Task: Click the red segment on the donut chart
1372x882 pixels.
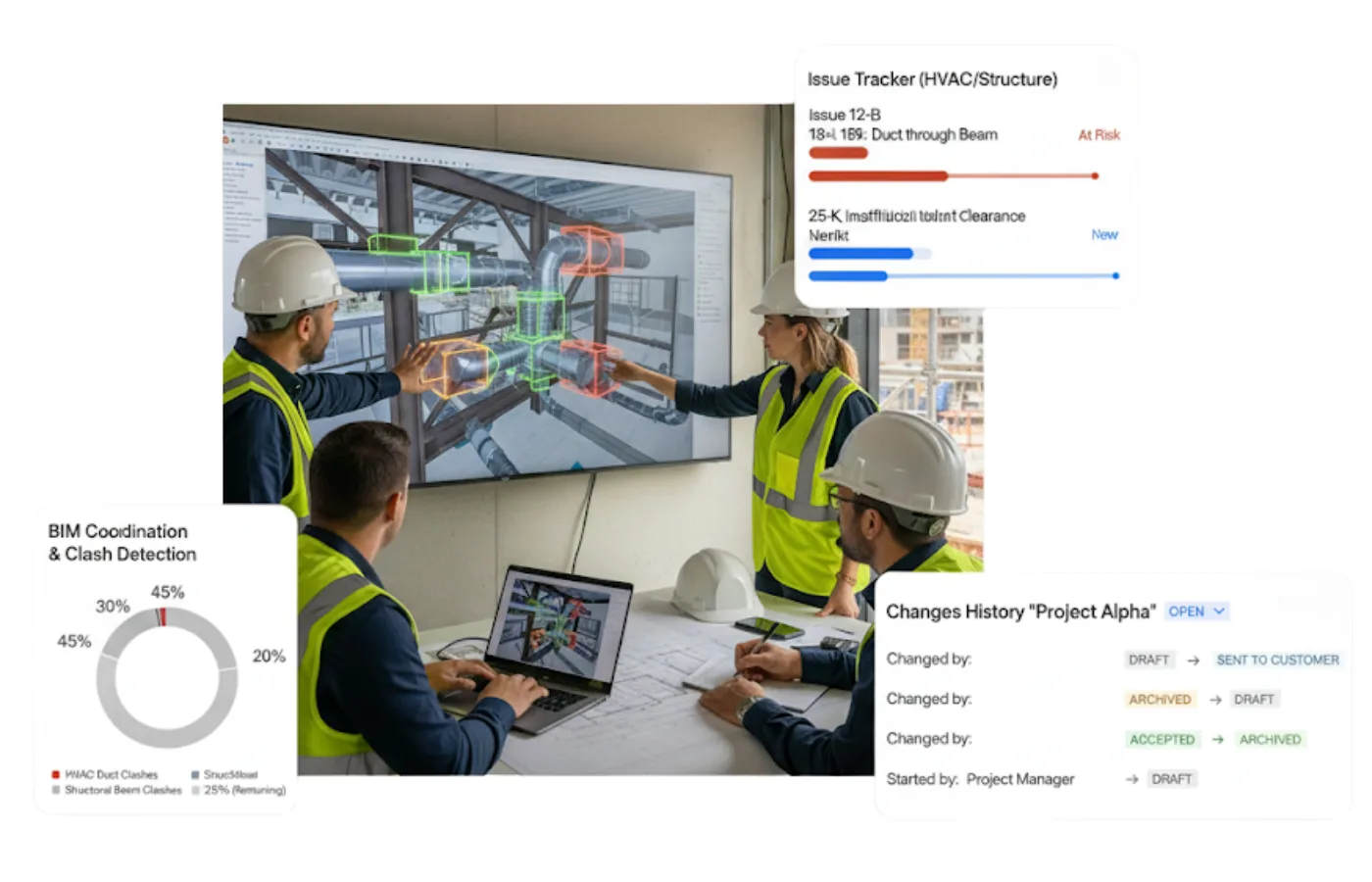Action: 163,616
